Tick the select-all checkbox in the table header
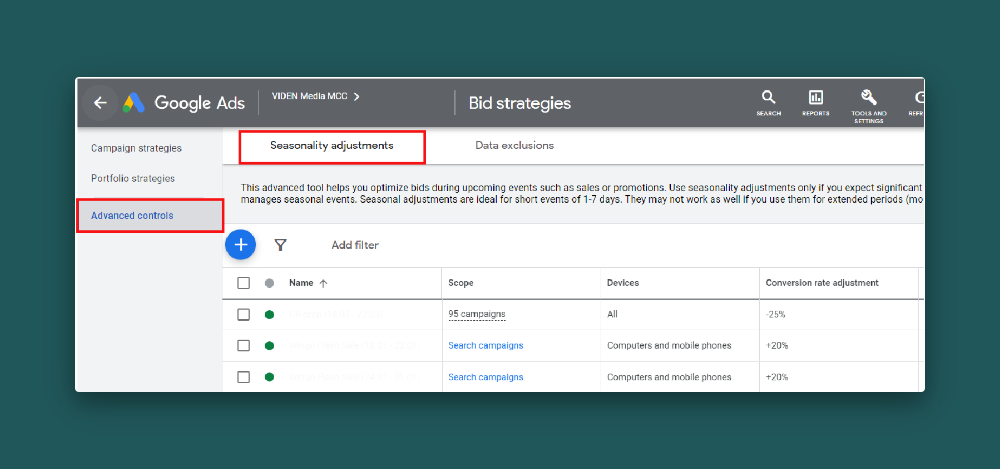This screenshot has width=1000, height=469. coord(244,283)
